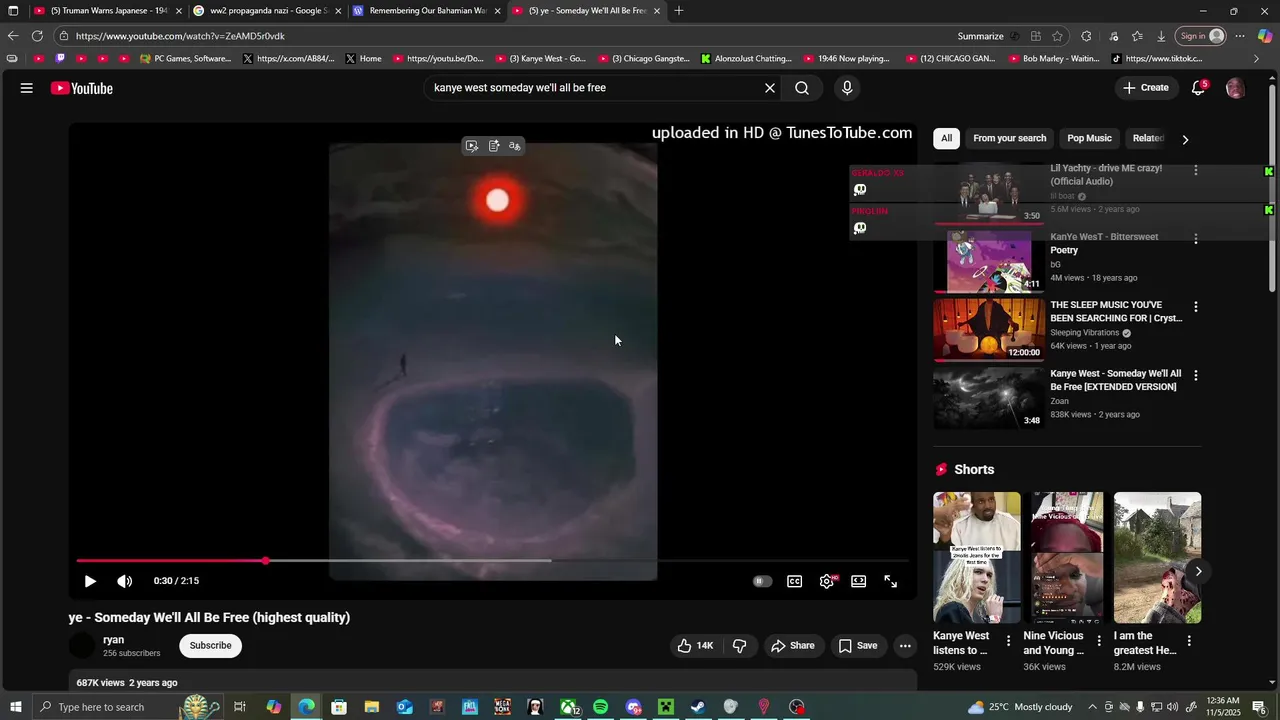Clear the YouTube search query

pos(770,88)
